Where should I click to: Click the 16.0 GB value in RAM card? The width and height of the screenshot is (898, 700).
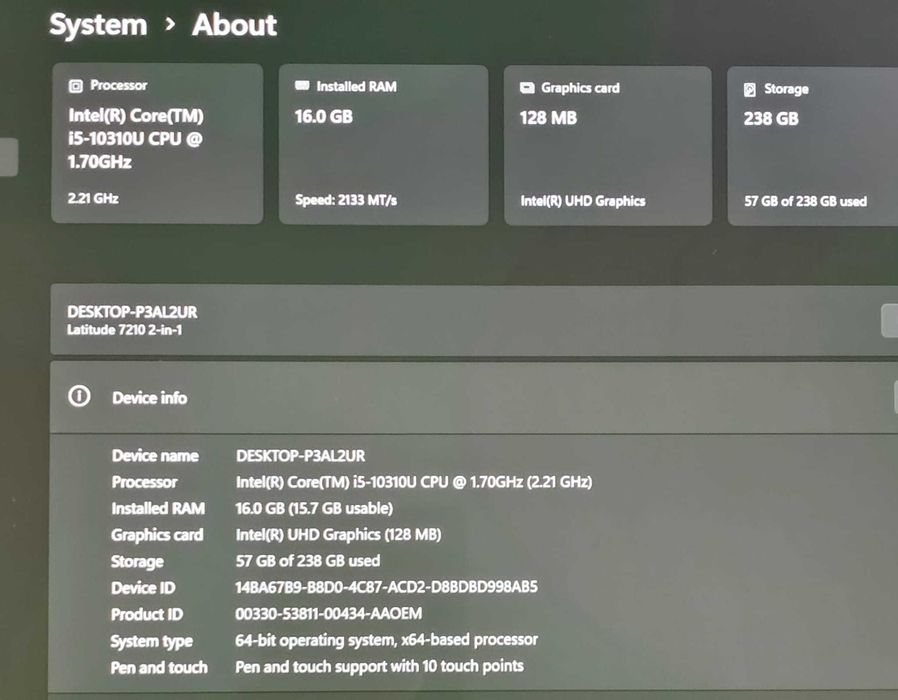tap(324, 117)
